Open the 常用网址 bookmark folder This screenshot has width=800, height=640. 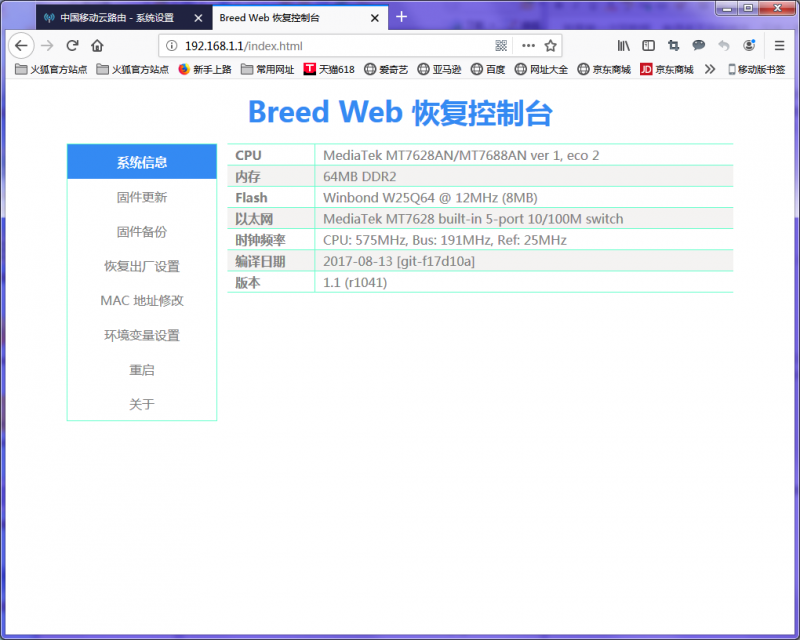(267, 69)
